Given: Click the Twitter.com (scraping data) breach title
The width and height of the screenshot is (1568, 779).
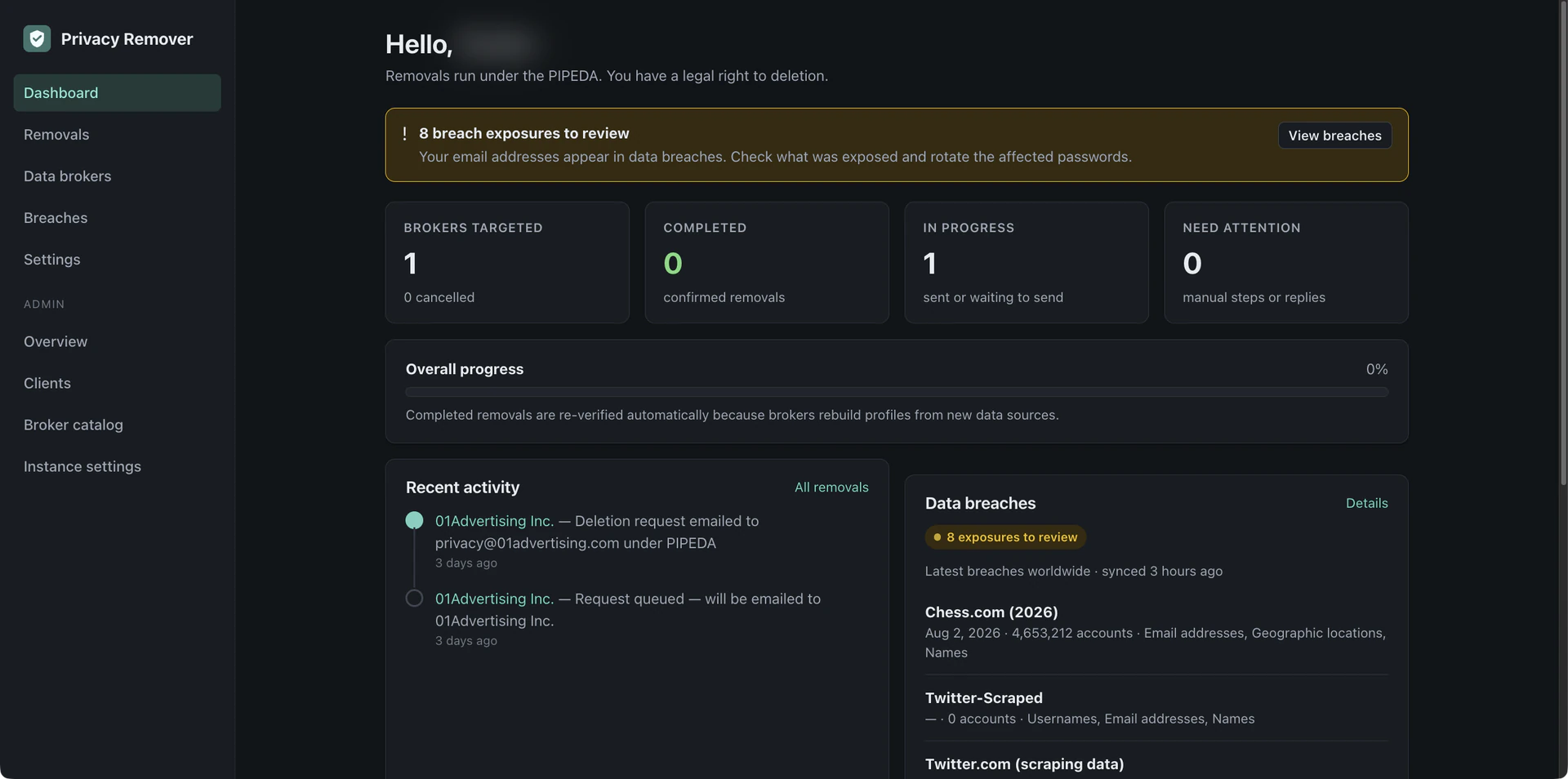Looking at the screenshot, I should tap(1024, 763).
